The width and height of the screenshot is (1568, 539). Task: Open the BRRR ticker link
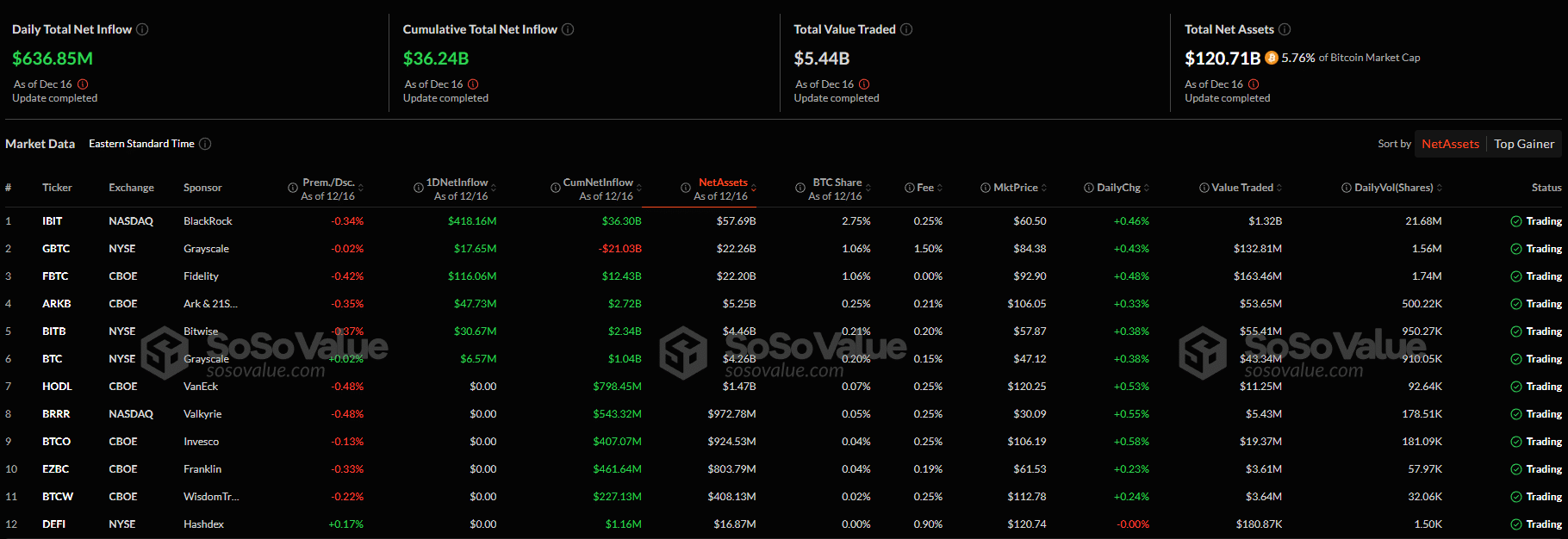(x=56, y=414)
